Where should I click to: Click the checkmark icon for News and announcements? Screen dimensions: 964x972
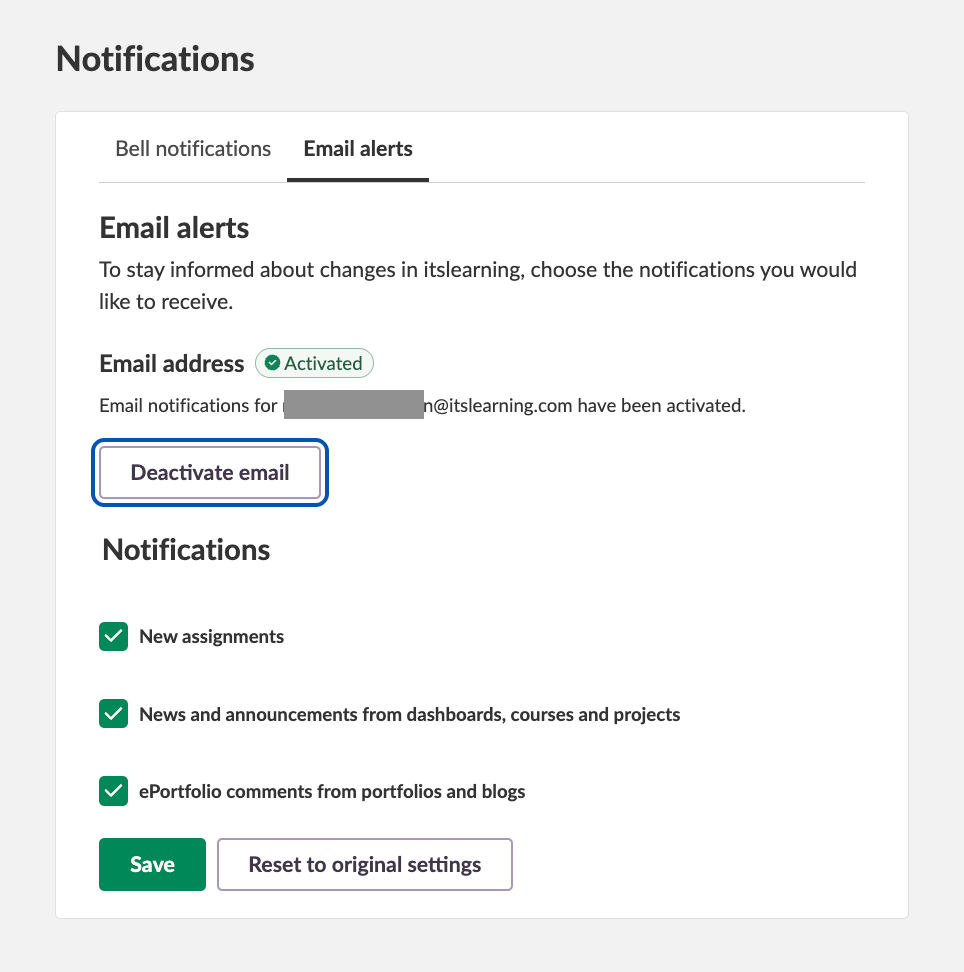(x=113, y=714)
